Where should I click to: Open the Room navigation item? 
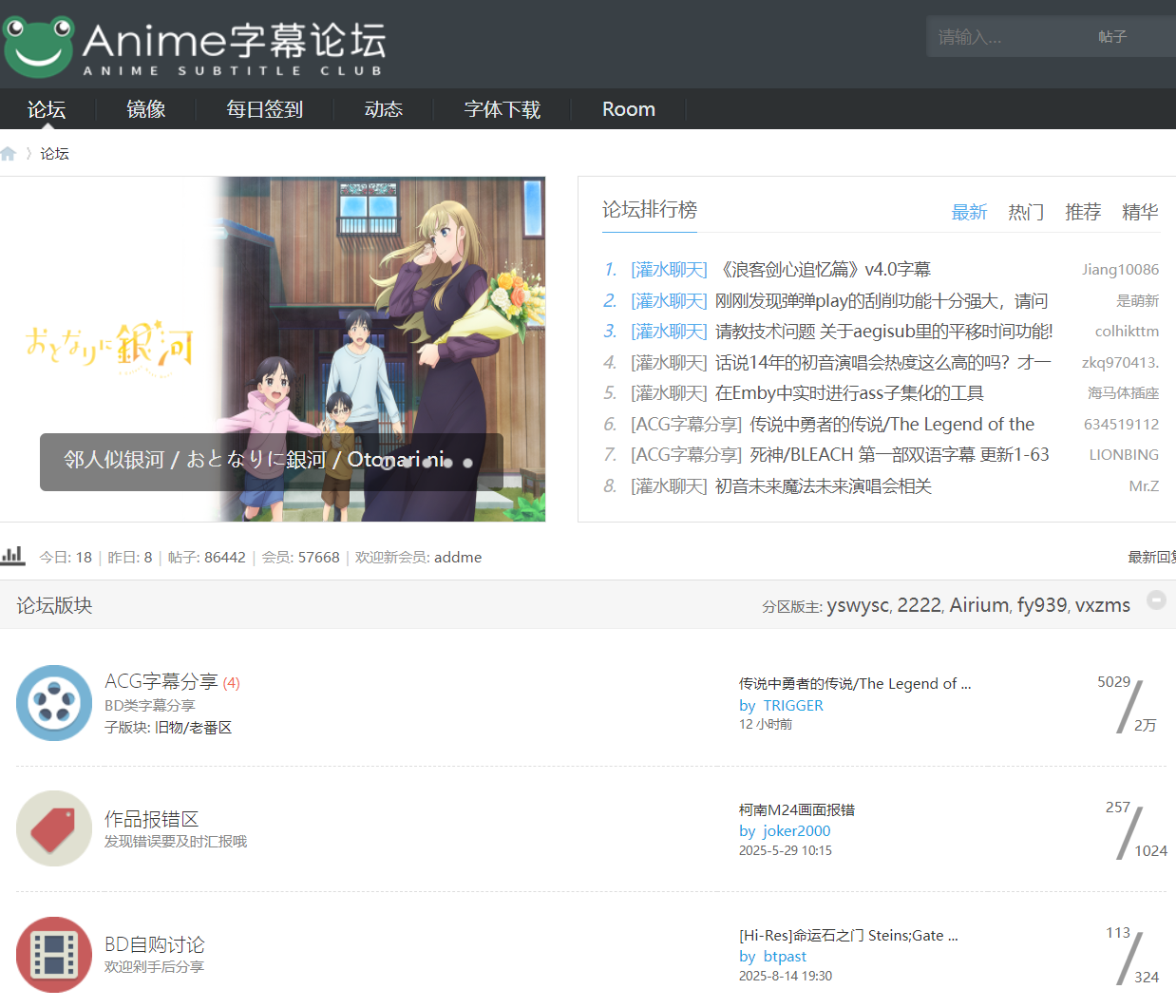coord(628,109)
